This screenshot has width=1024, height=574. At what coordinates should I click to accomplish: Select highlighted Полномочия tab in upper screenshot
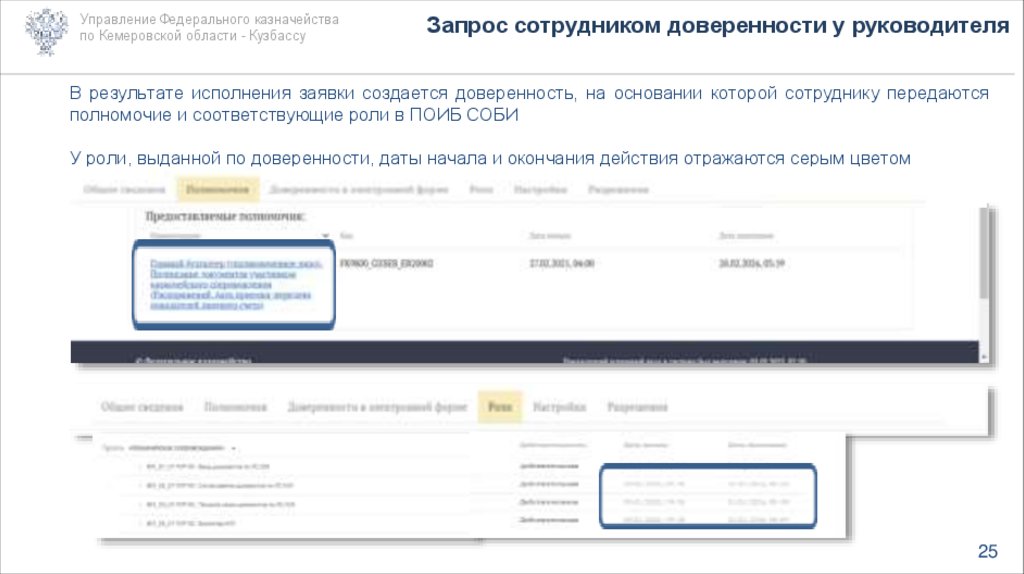pyautogui.click(x=217, y=189)
